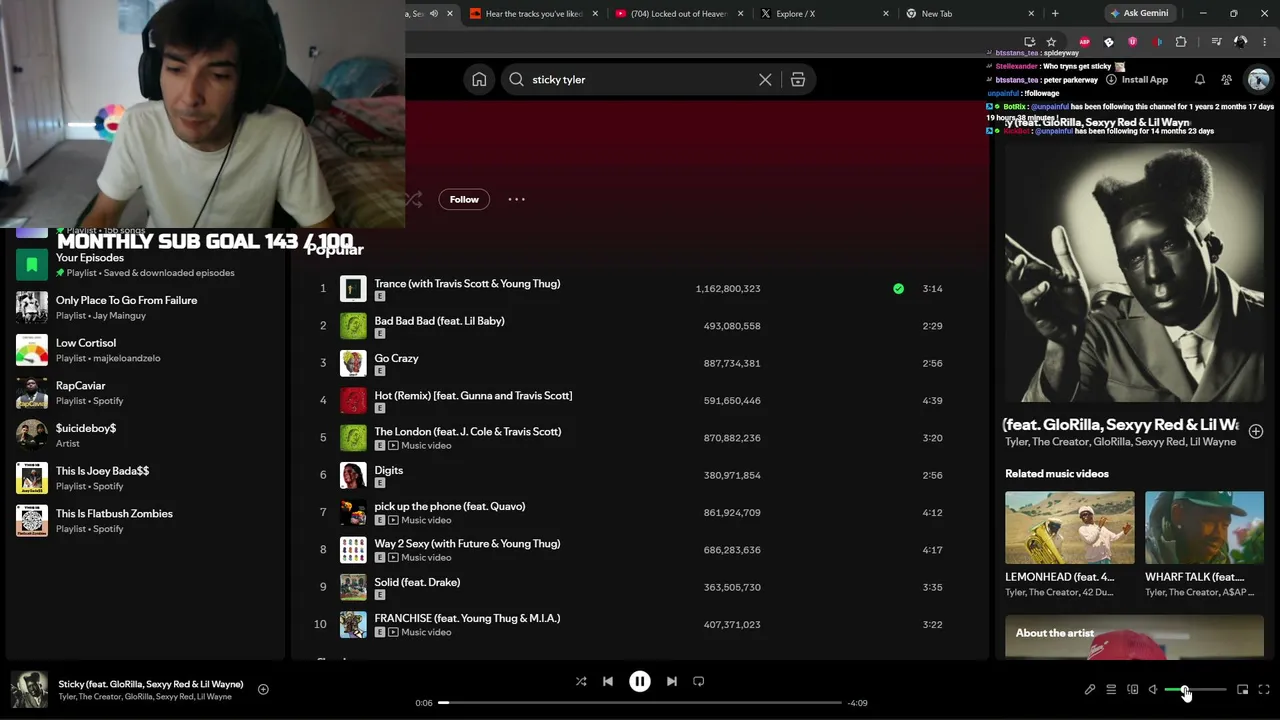
Task: Toggle shuffle in the player bar
Action: pos(581,681)
